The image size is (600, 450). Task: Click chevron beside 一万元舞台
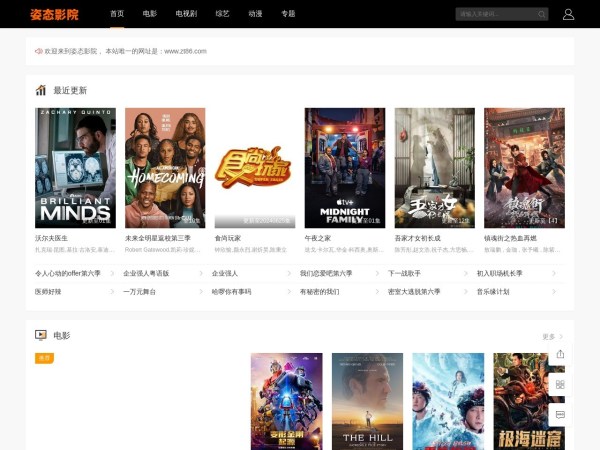point(201,292)
